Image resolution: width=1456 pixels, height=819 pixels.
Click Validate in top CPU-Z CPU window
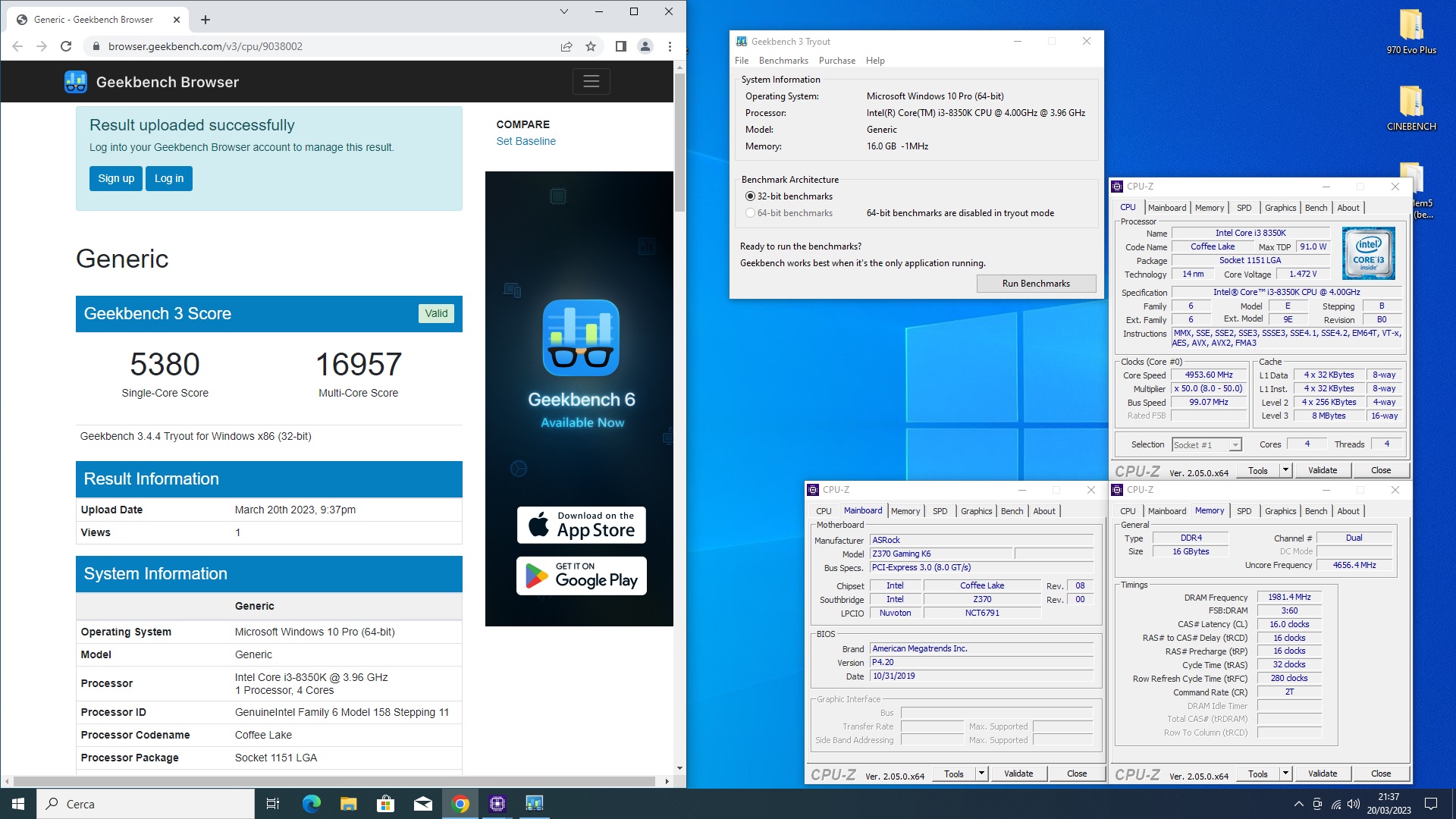1323,470
